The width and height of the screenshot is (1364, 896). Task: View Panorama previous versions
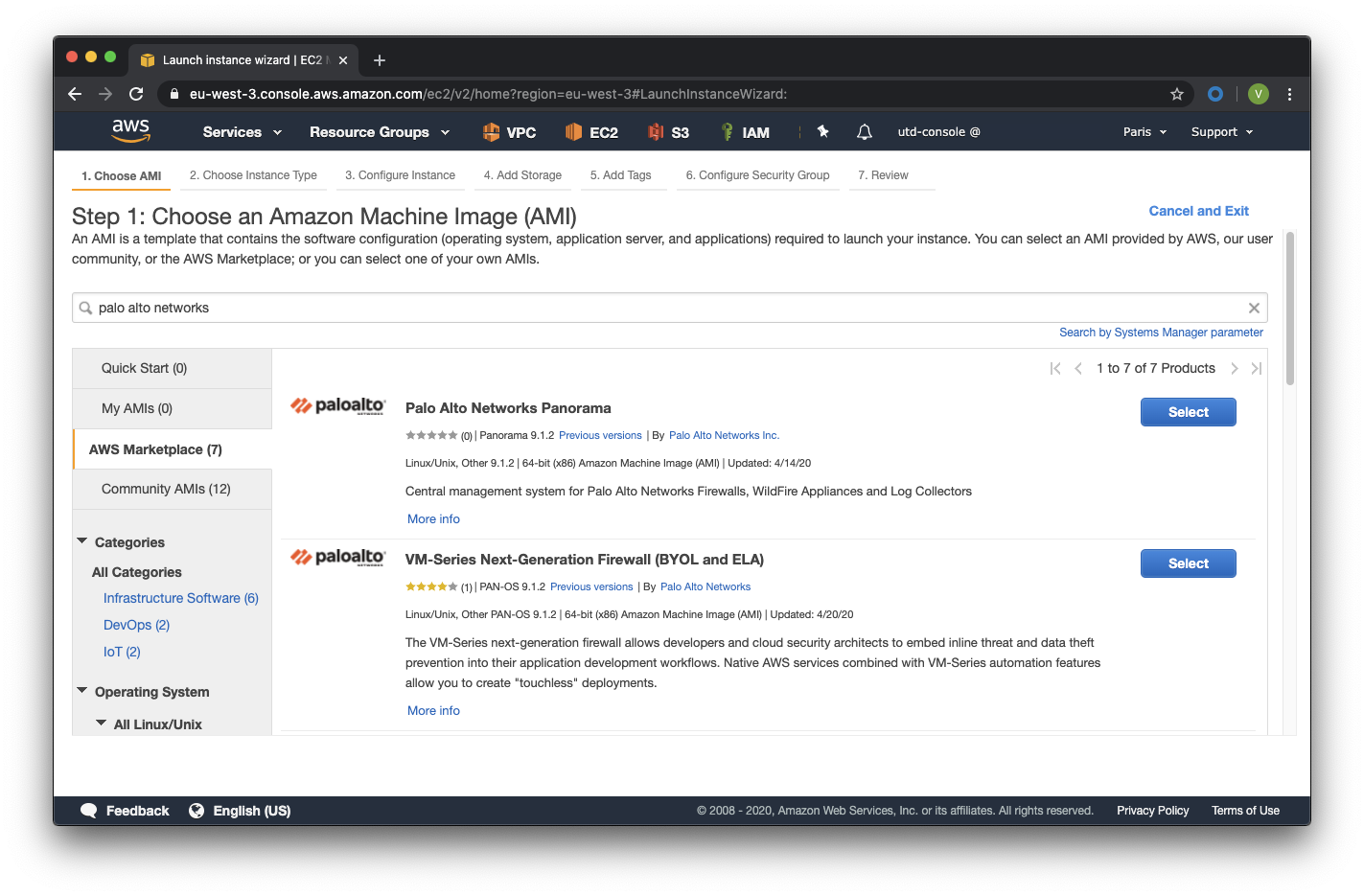click(x=600, y=435)
